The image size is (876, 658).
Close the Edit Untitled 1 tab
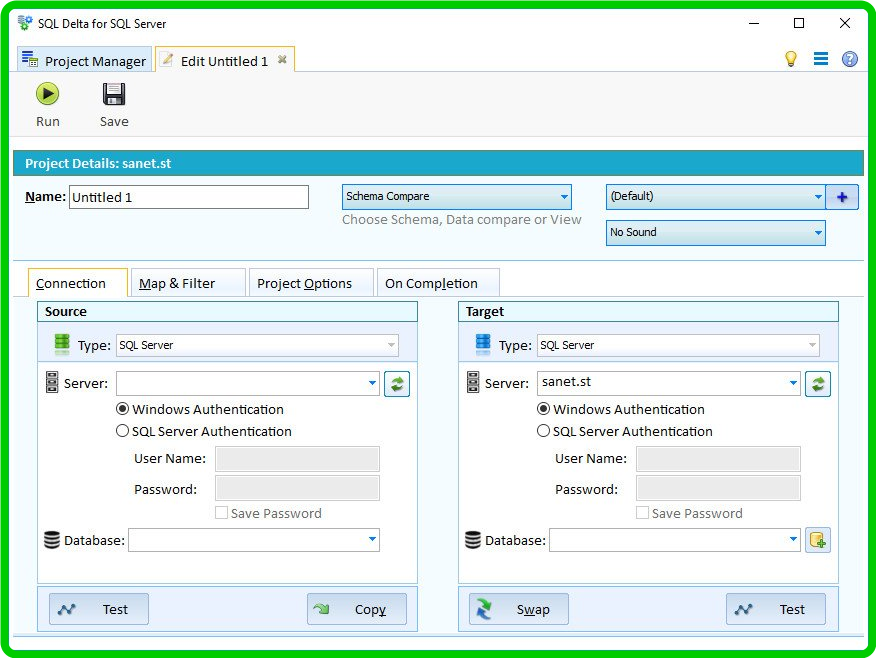tap(282, 59)
